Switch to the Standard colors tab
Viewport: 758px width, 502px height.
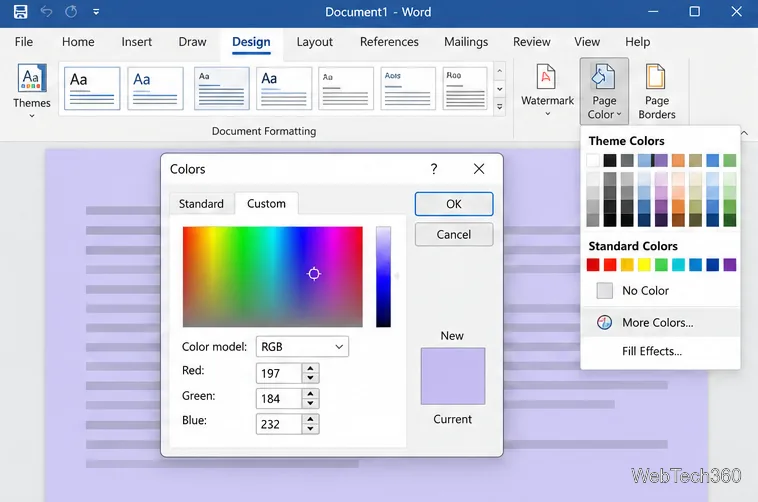point(201,204)
